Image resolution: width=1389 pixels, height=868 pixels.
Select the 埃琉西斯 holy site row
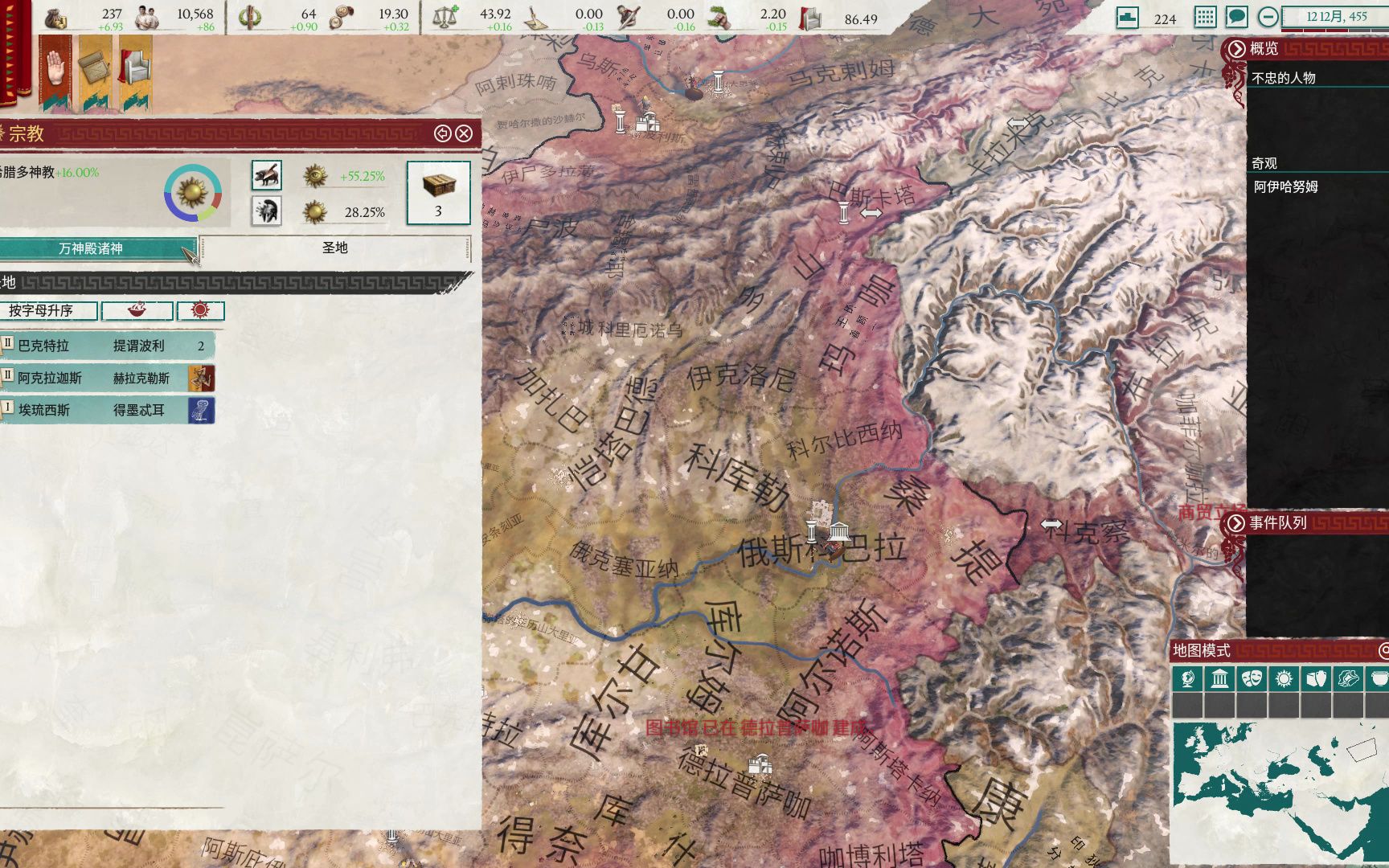107,410
